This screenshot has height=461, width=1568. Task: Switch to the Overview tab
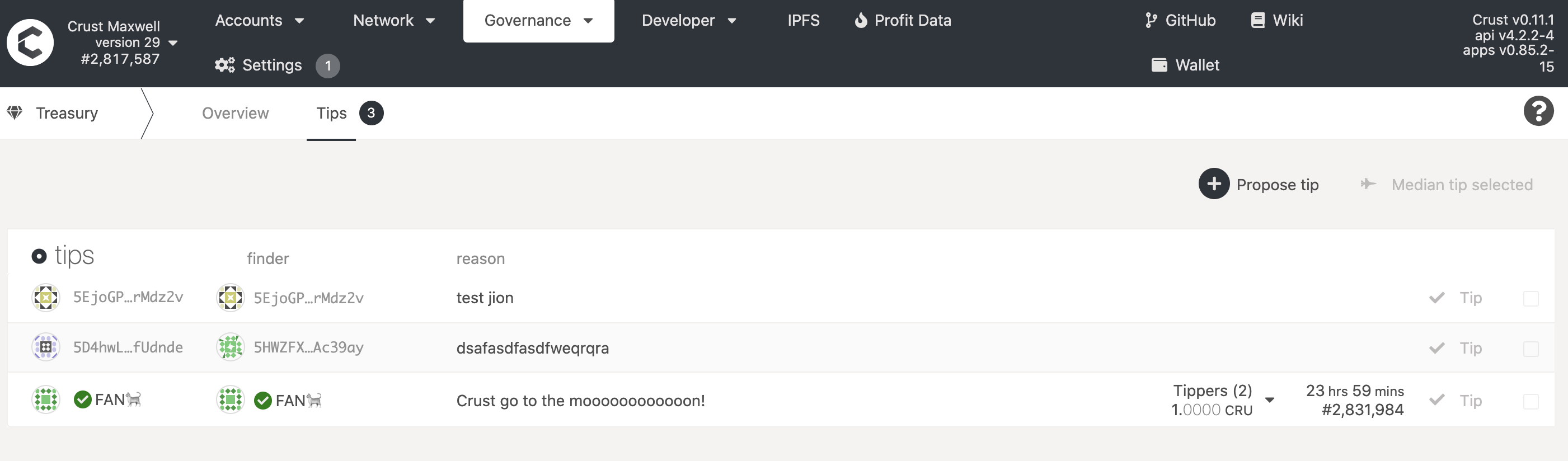click(235, 113)
